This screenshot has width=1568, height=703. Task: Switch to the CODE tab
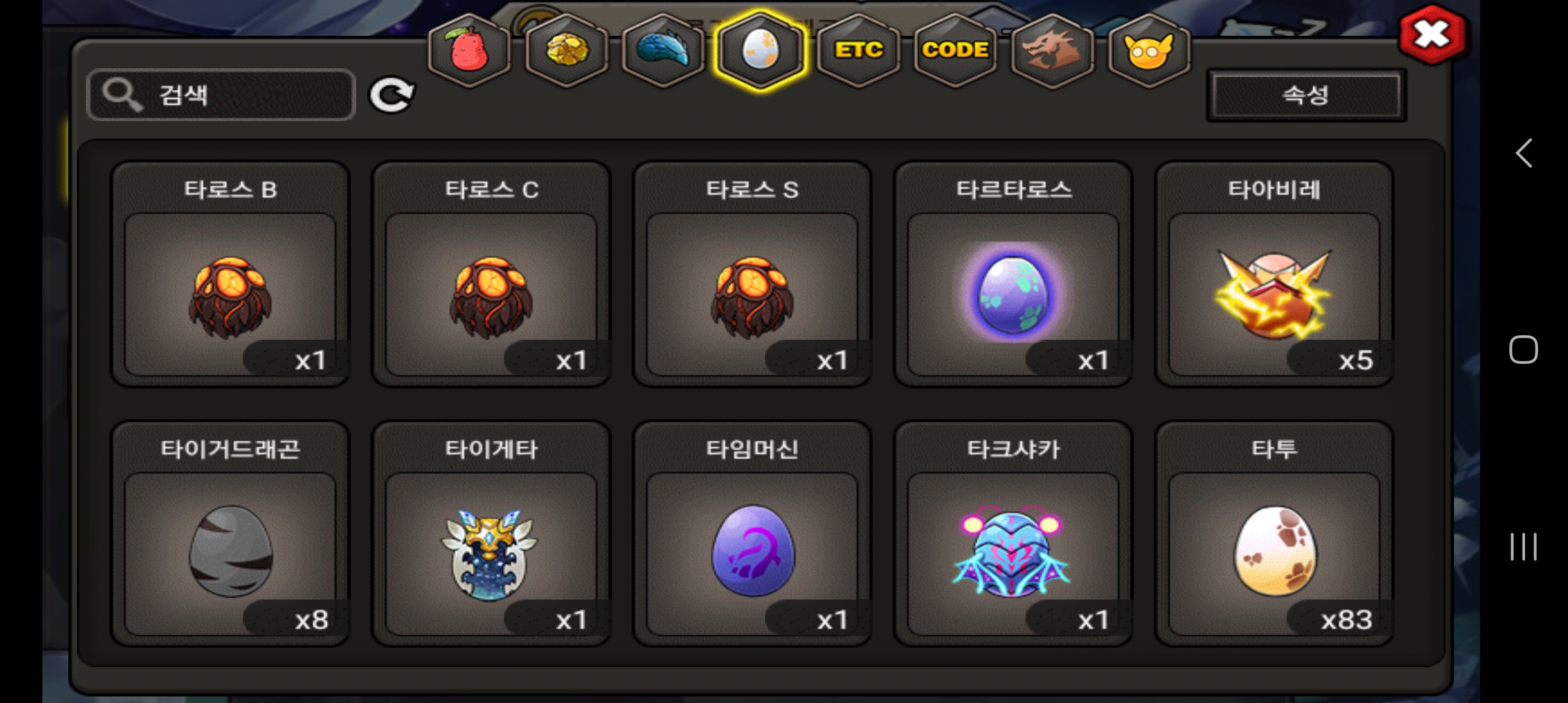(955, 51)
